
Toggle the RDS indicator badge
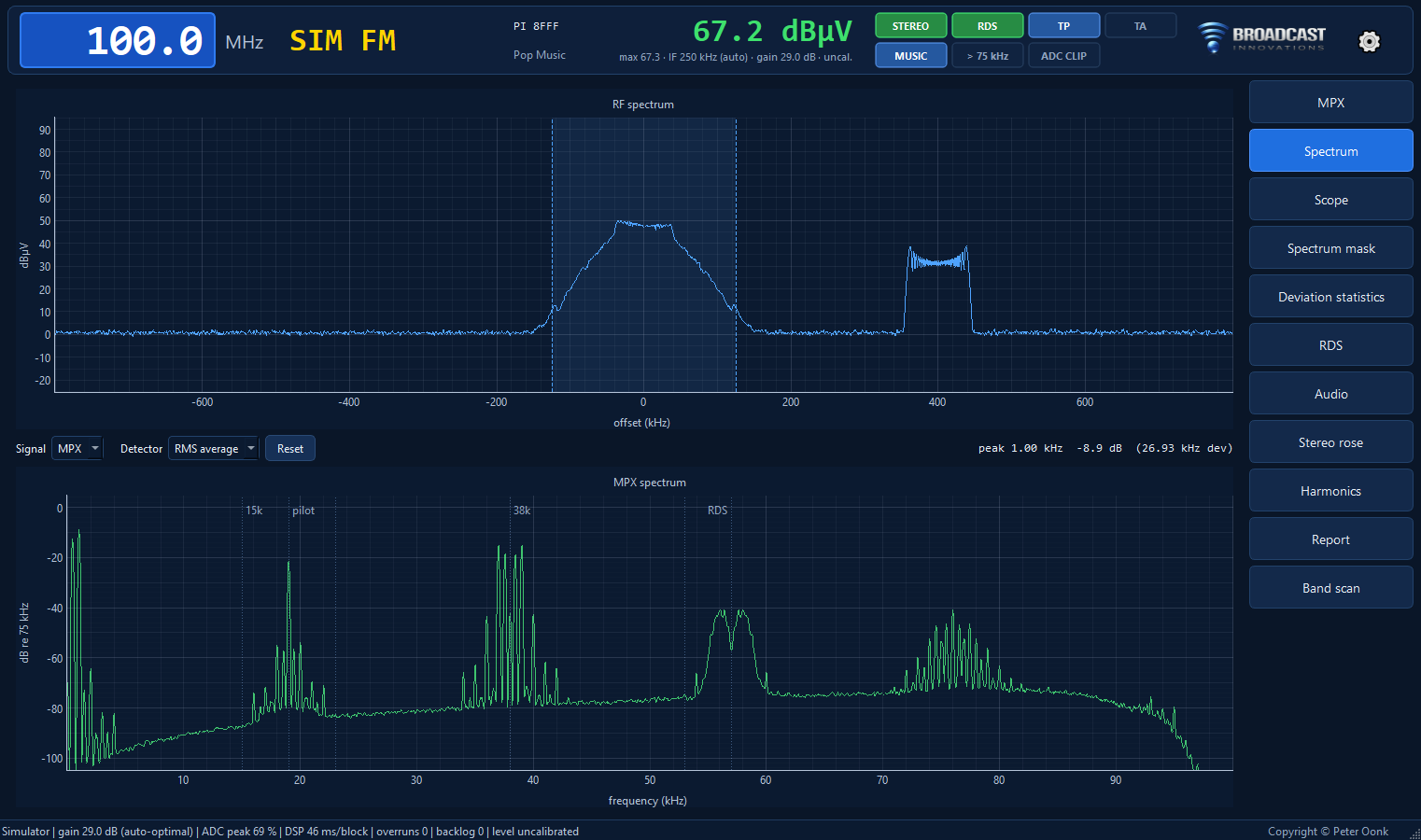987,26
